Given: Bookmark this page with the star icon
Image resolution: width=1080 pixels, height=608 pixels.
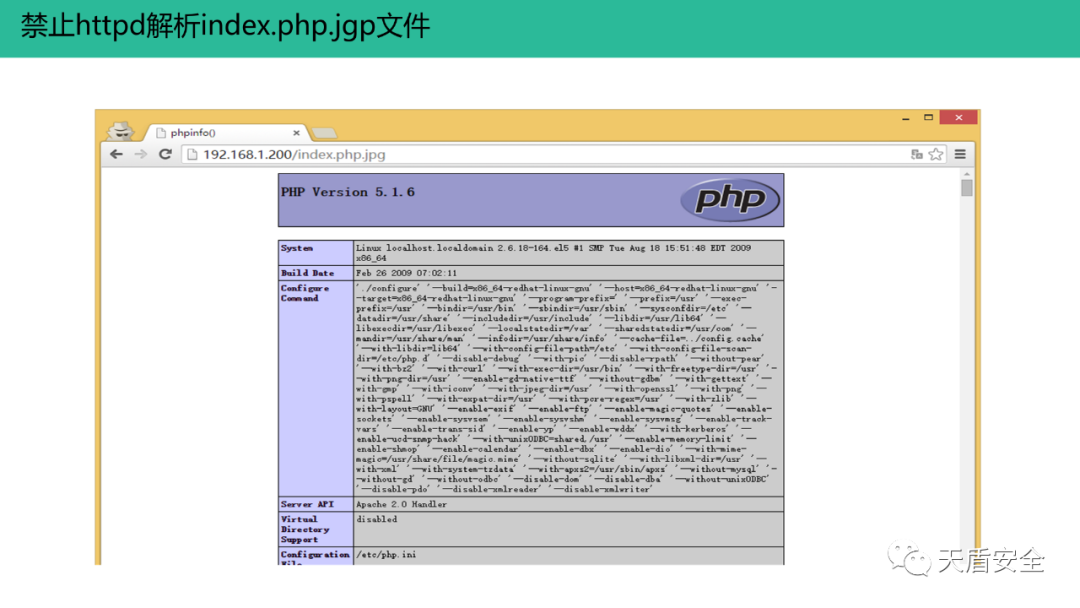Looking at the screenshot, I should pos(935,154).
